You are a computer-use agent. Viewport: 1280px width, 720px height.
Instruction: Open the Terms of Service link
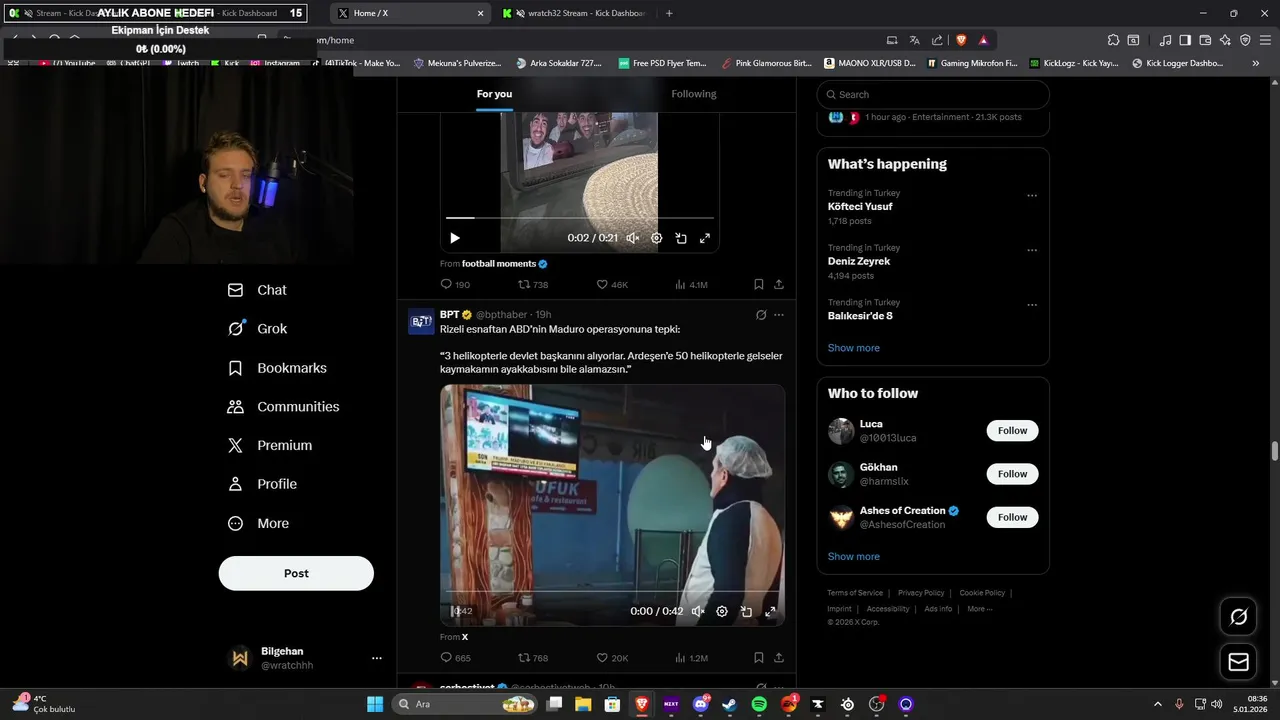855,593
